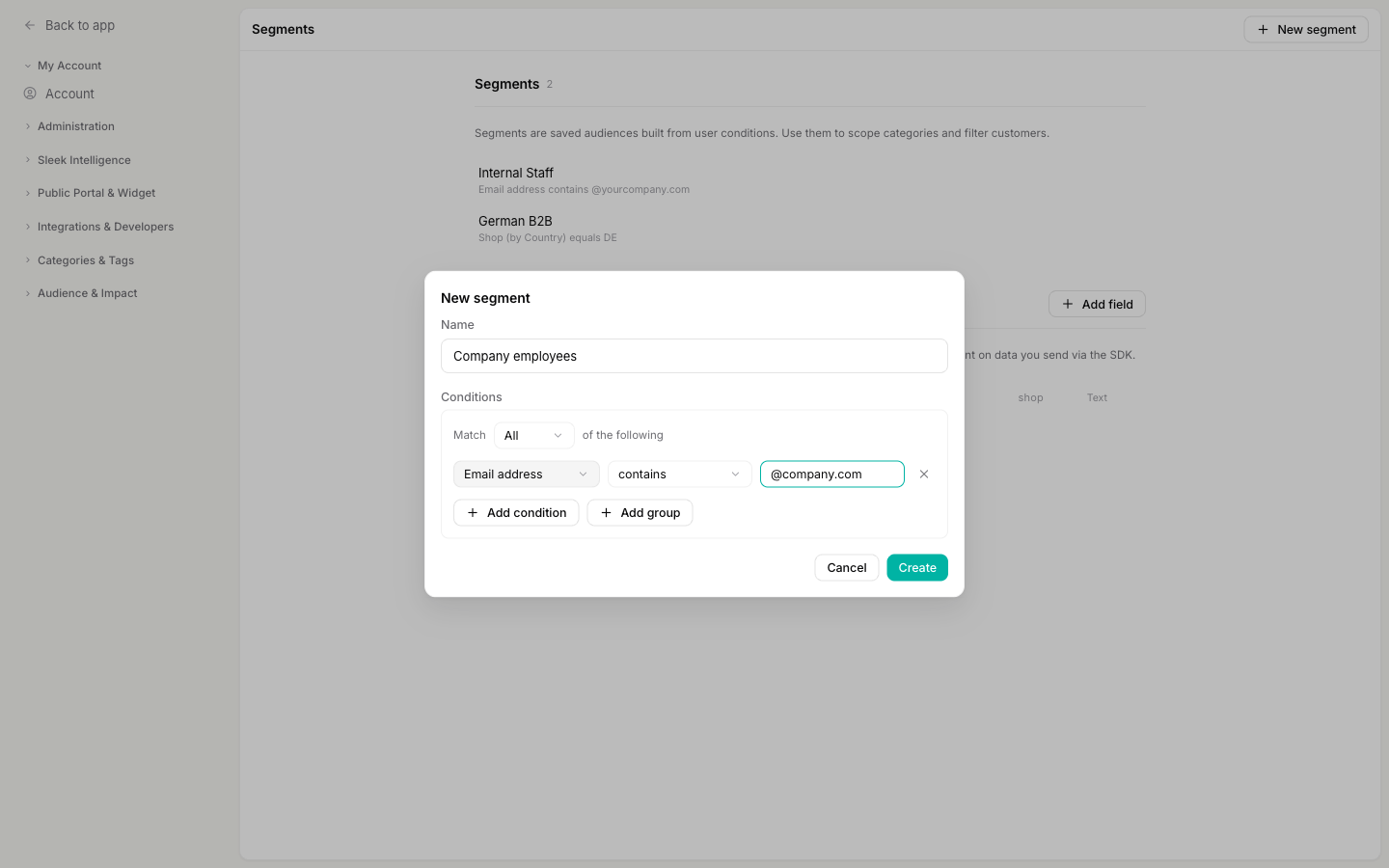Click the New segment dialog title
The image size is (1389, 868).
coord(485,298)
